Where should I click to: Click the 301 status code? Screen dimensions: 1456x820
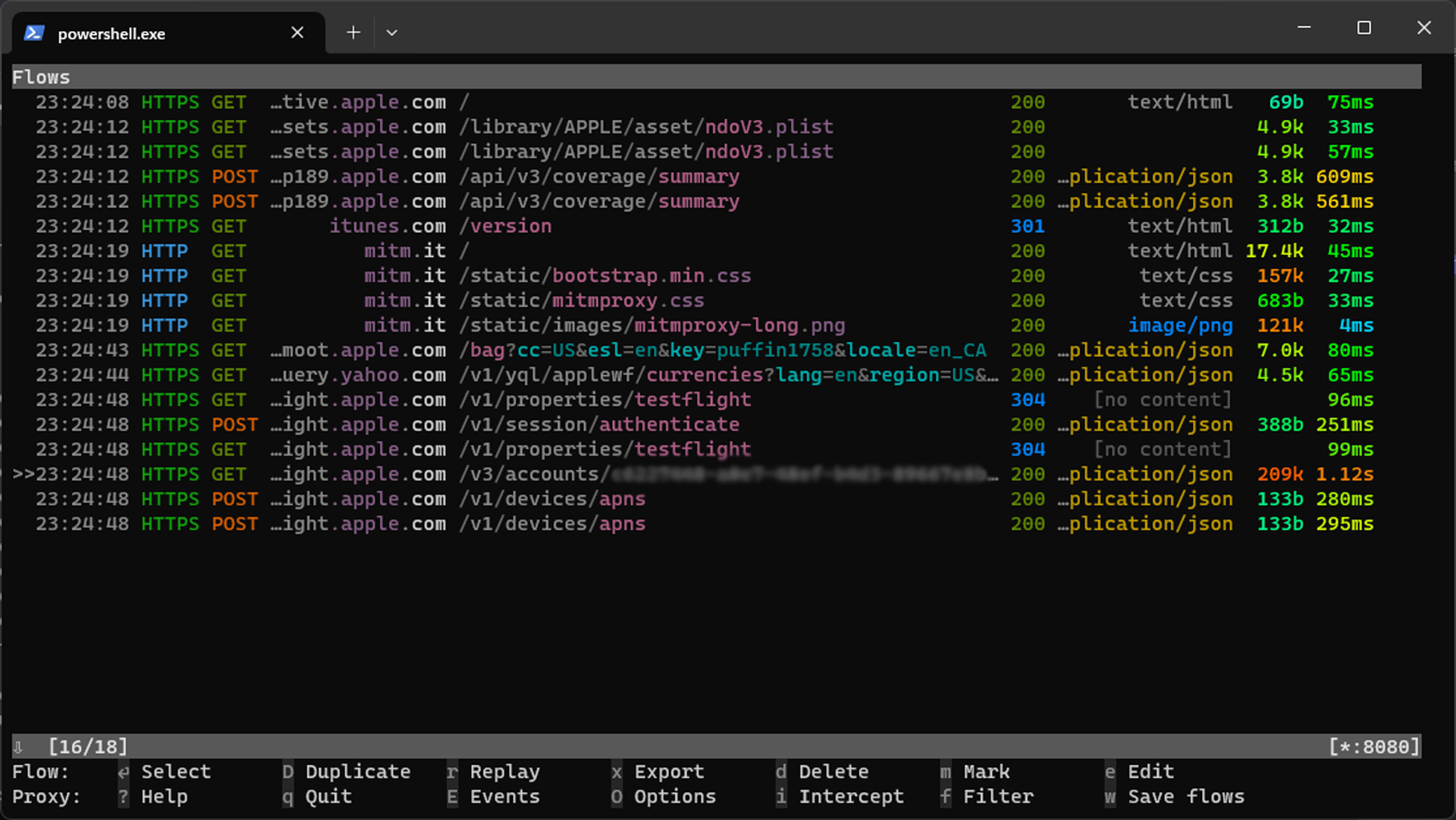coord(1028,226)
